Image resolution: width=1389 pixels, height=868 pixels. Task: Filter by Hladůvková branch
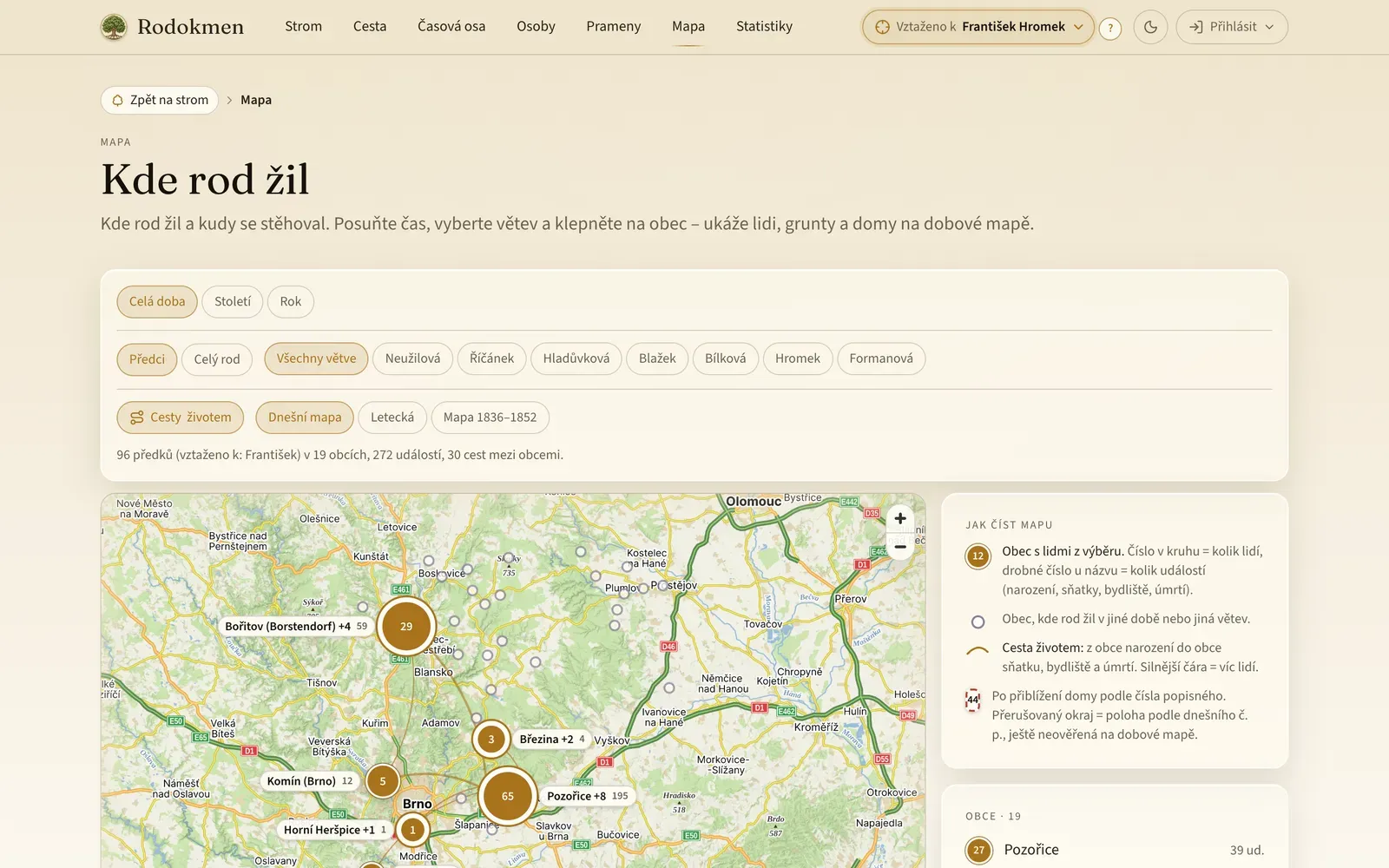[x=576, y=358]
